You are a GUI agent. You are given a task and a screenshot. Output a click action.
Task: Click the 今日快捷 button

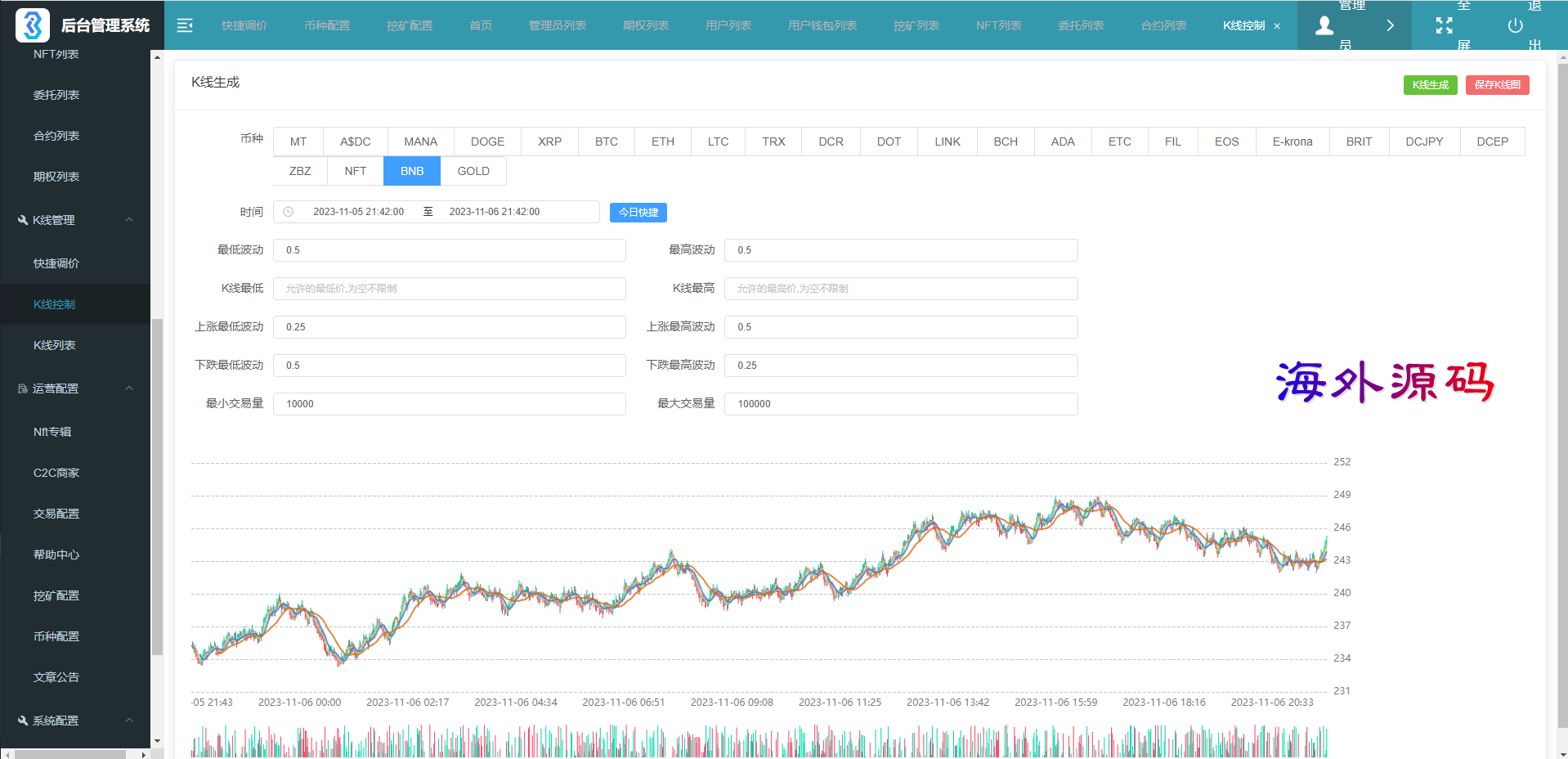pos(638,213)
